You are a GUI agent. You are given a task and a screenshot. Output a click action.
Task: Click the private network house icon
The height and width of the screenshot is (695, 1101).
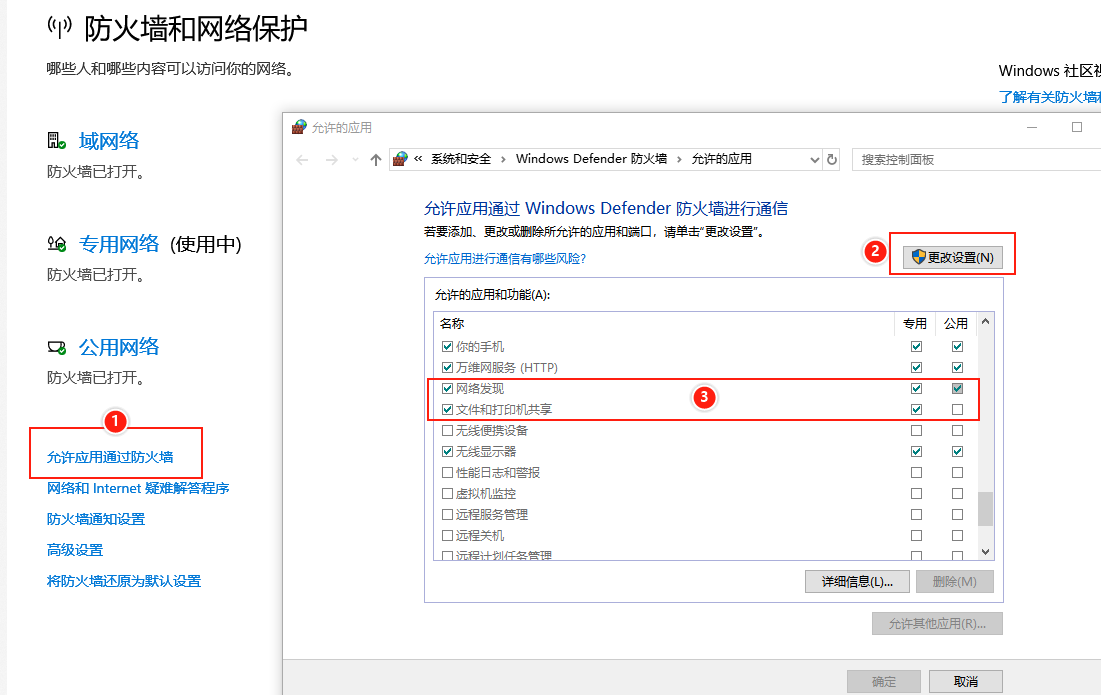point(56,244)
